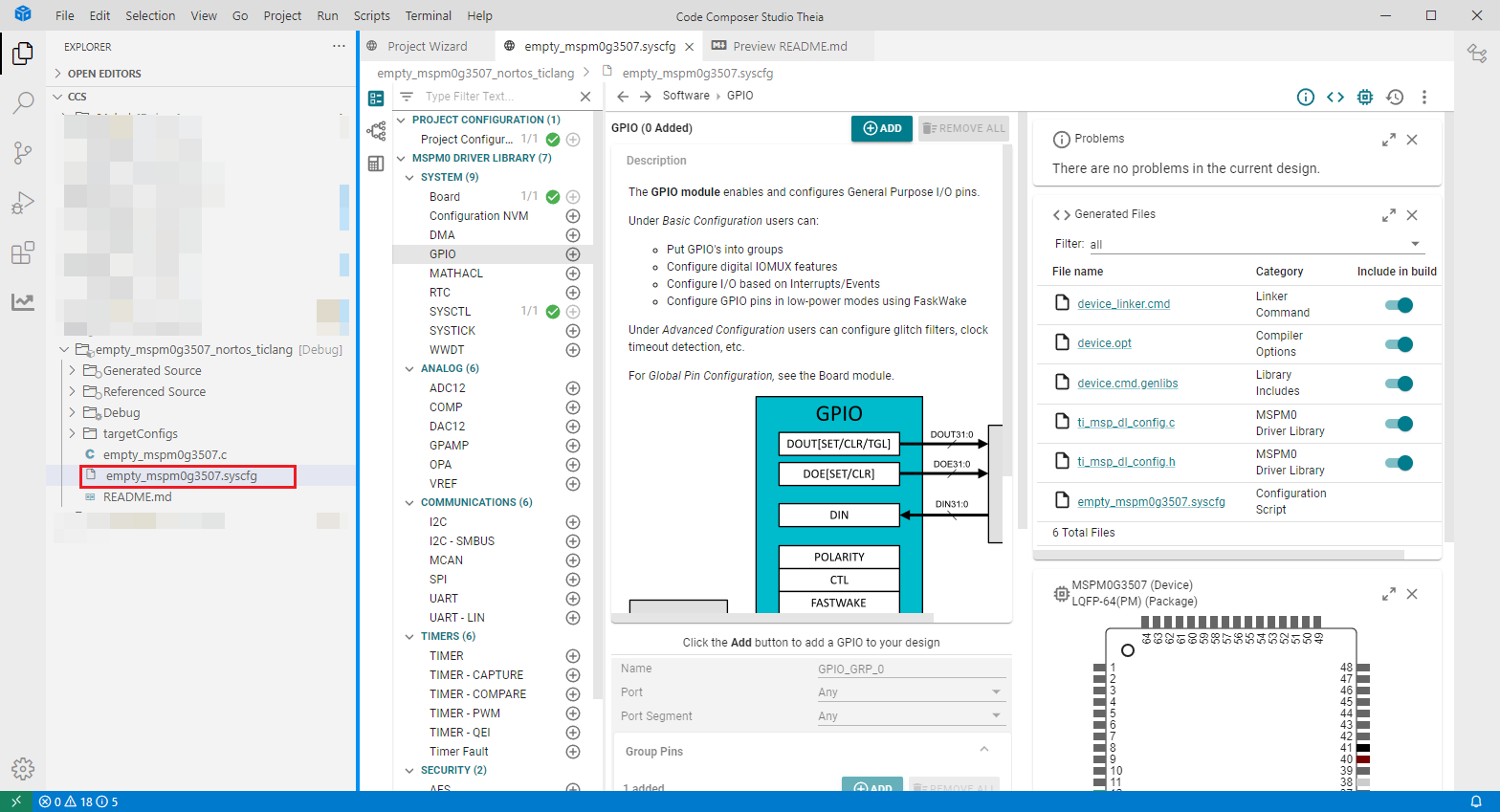The width and height of the screenshot is (1500, 812).
Task: Click the plus icon next to UART
Action: tap(573, 599)
